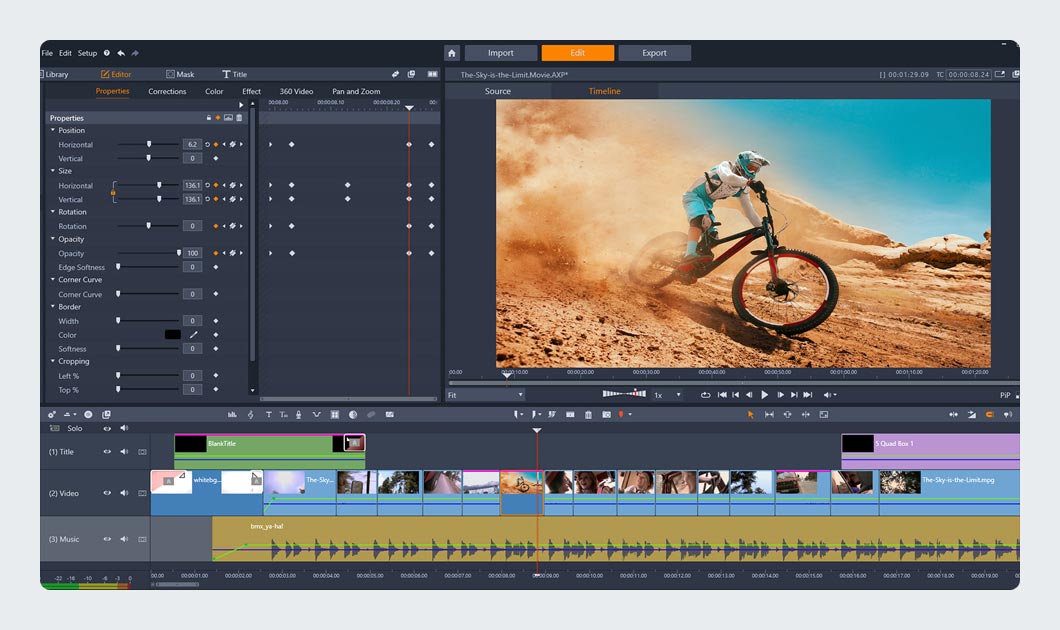
Task: Open the Mask tab
Action: coord(180,74)
